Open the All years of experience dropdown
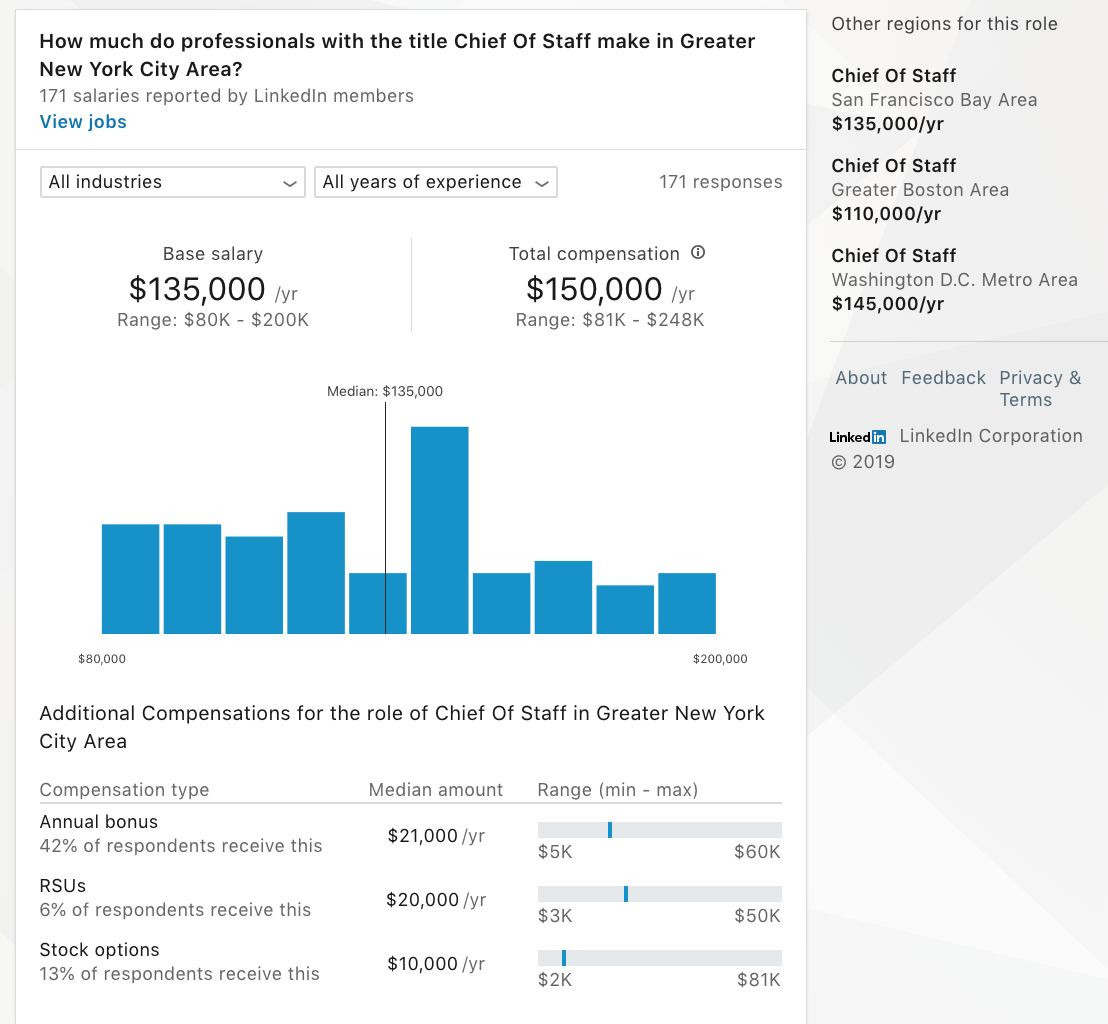The height and width of the screenshot is (1024, 1108). [435, 182]
